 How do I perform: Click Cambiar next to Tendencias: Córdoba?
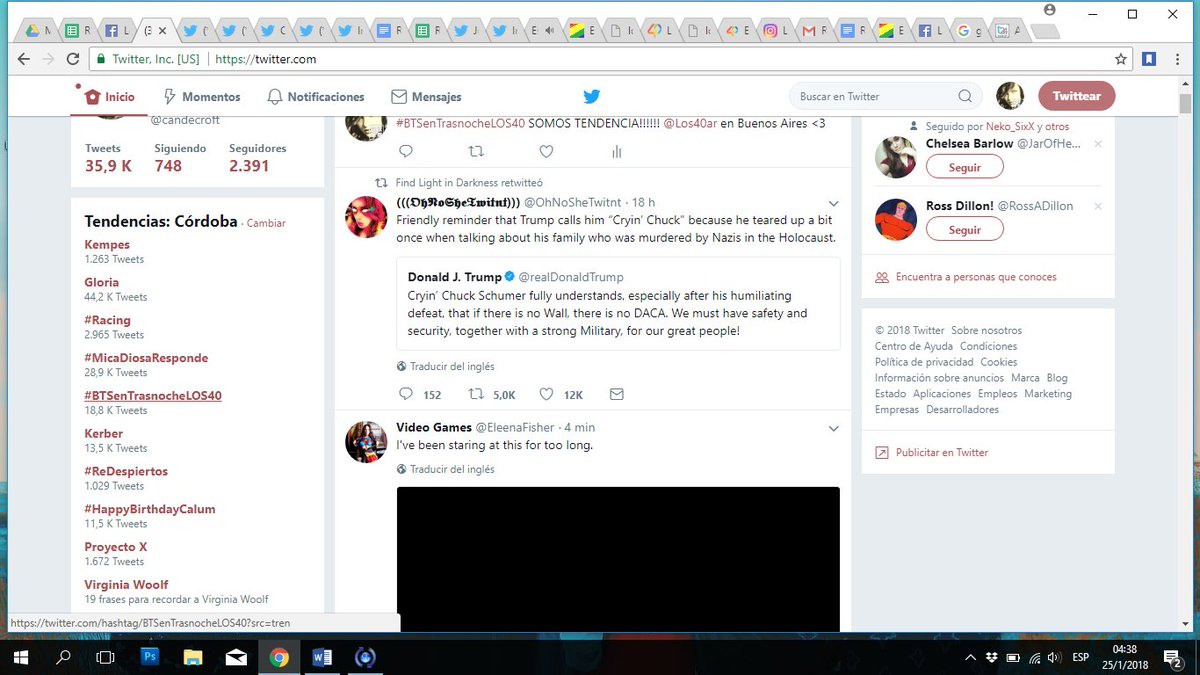point(266,223)
